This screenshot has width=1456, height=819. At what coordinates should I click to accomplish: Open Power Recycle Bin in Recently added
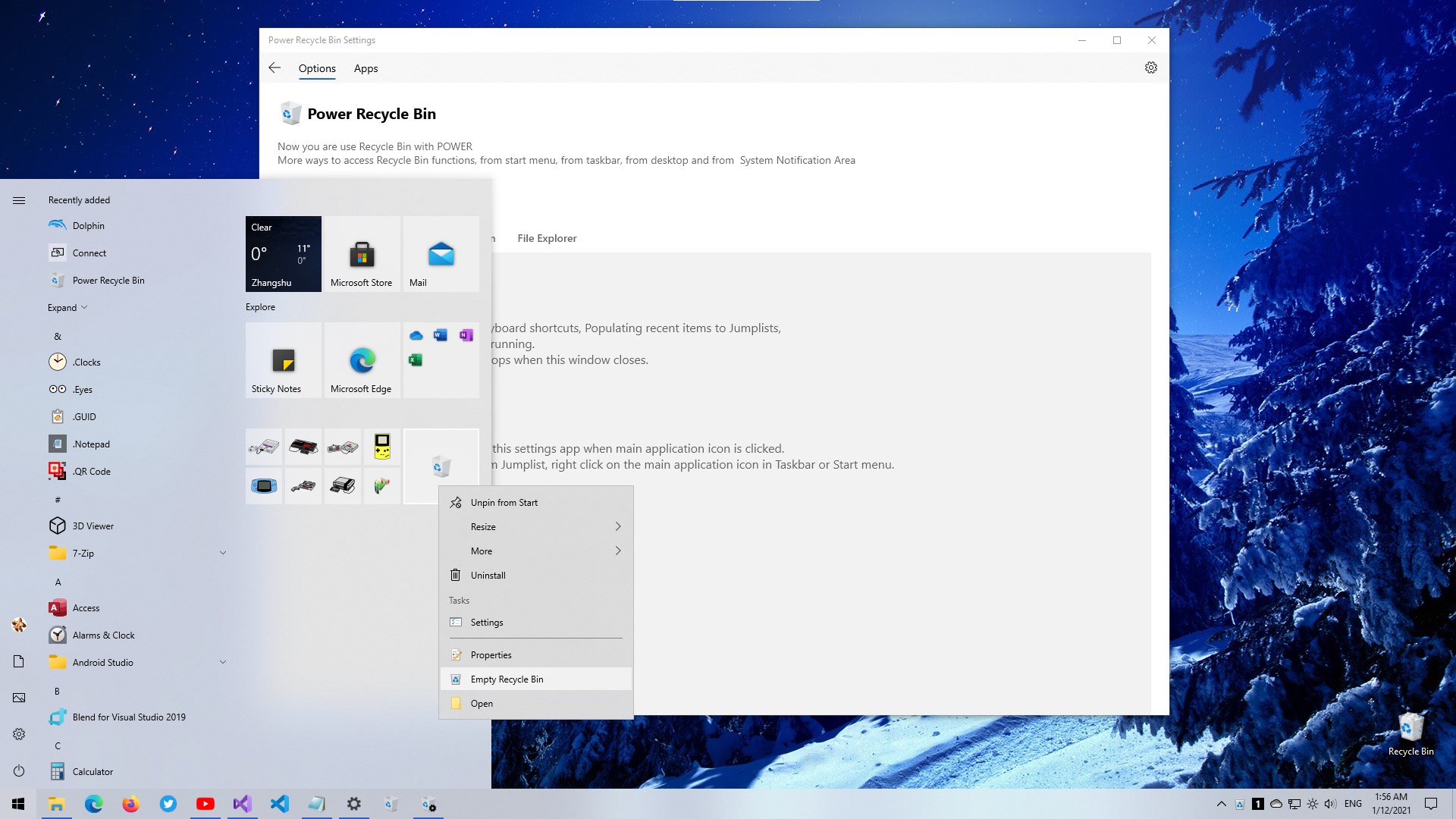(136, 281)
